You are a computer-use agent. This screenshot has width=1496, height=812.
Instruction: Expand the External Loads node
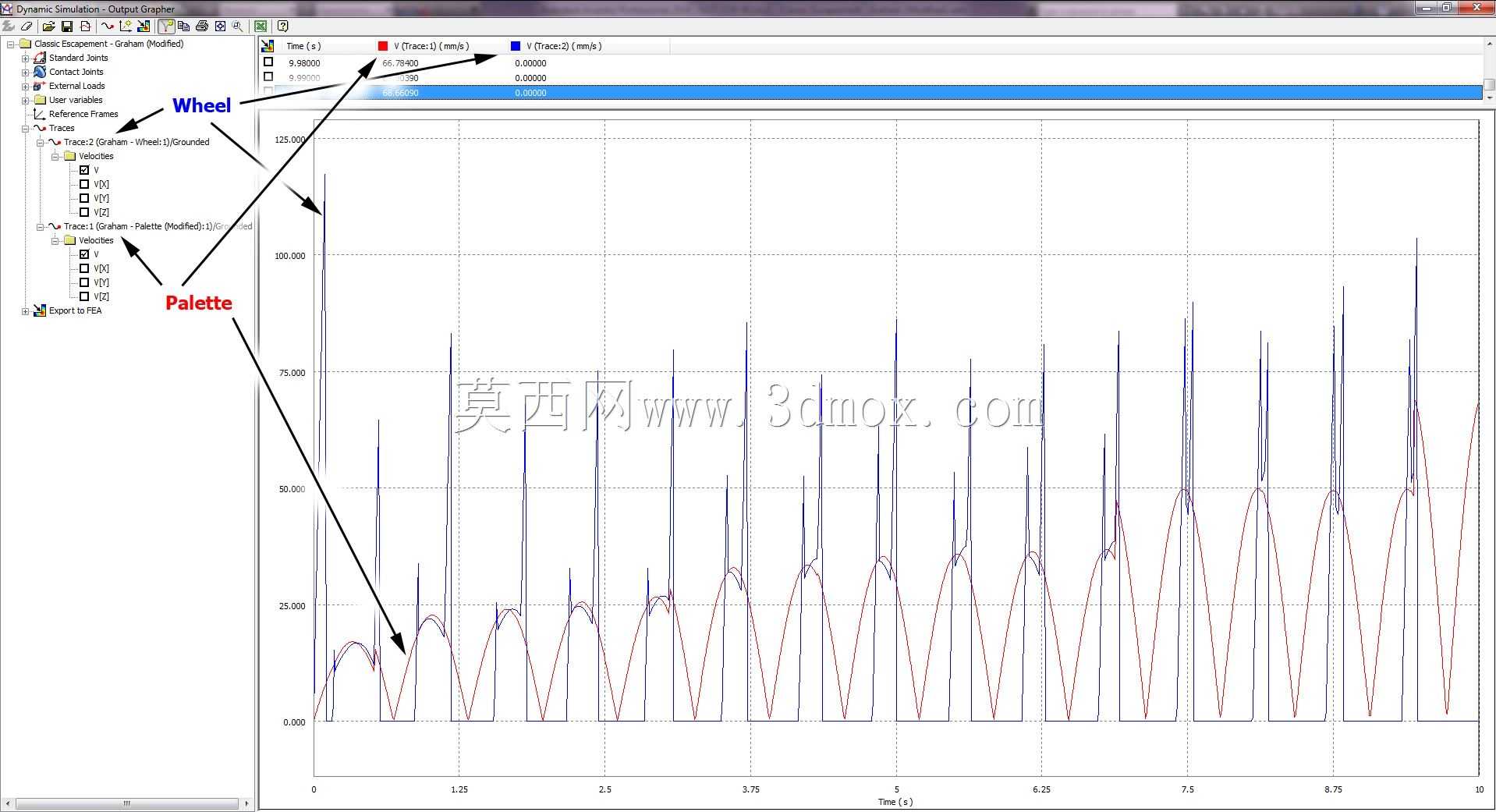25,86
